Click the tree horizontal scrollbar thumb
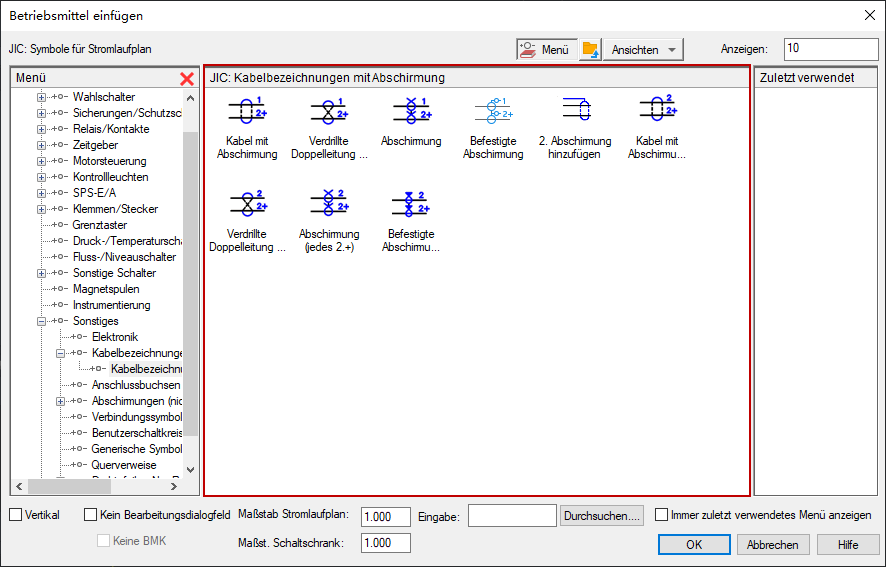886x567 pixels. point(69,486)
